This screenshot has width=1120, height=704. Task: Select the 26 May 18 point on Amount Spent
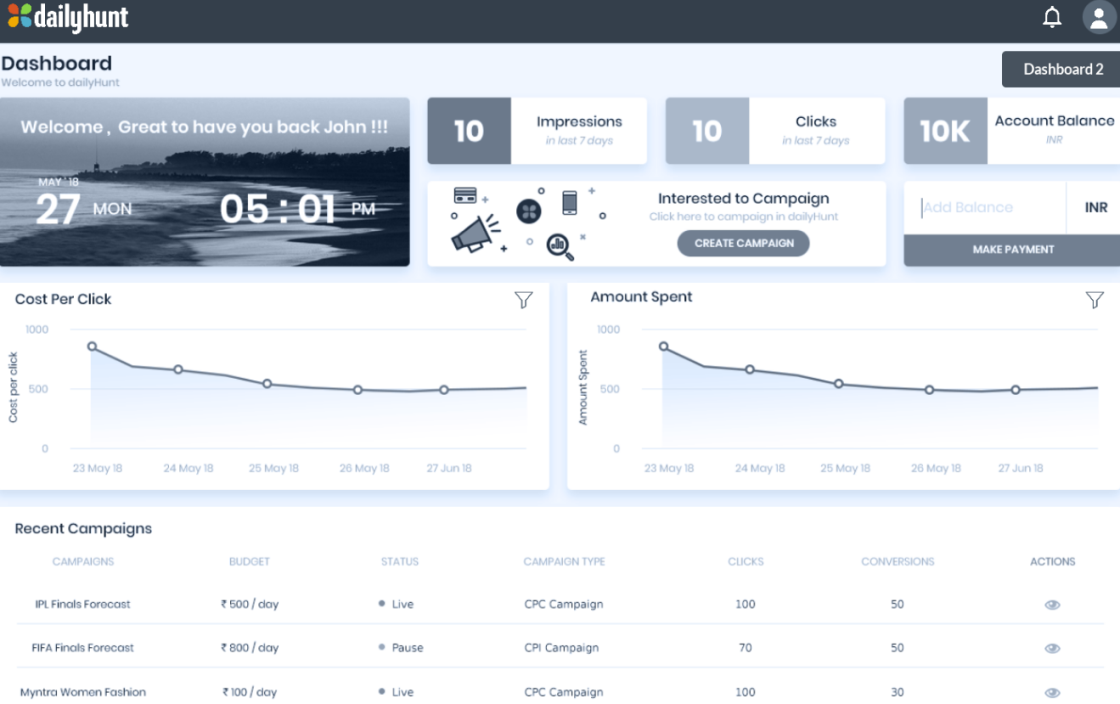[x=929, y=390]
